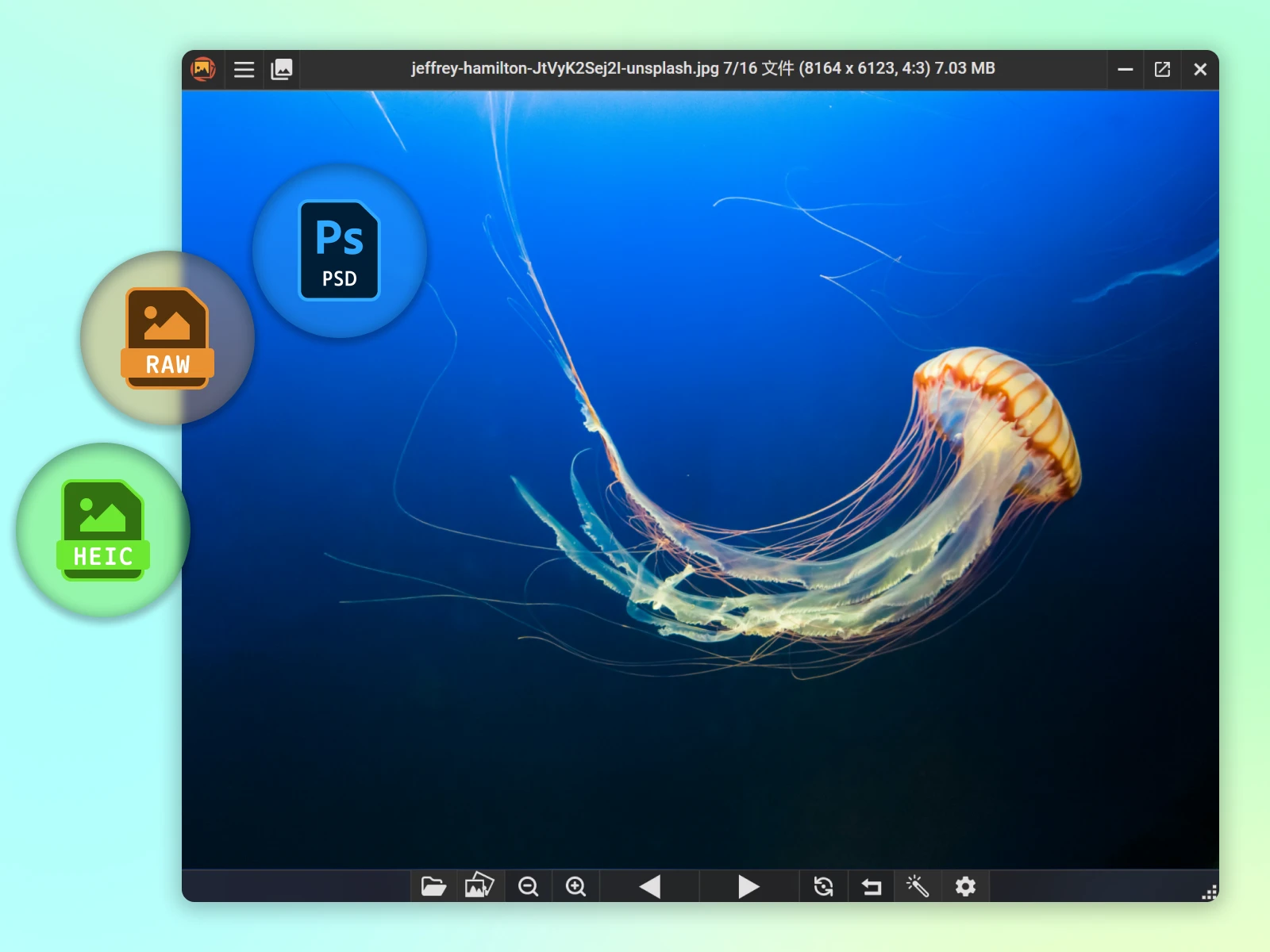The width and height of the screenshot is (1270, 952).
Task: Click the photo stack icon in bottom toolbar
Action: tap(479, 885)
